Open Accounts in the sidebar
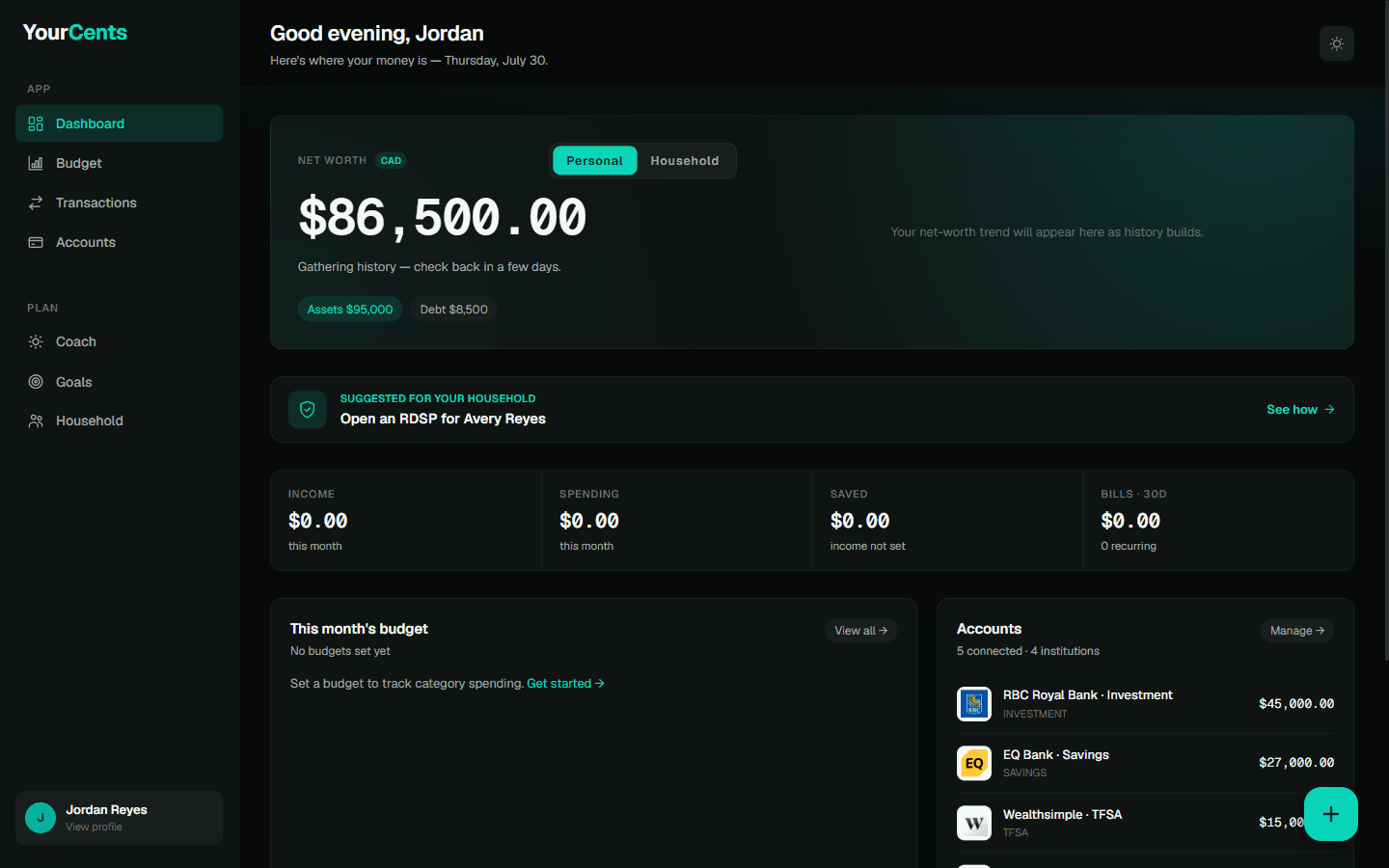The width and height of the screenshot is (1389, 868). pyautogui.click(x=120, y=242)
